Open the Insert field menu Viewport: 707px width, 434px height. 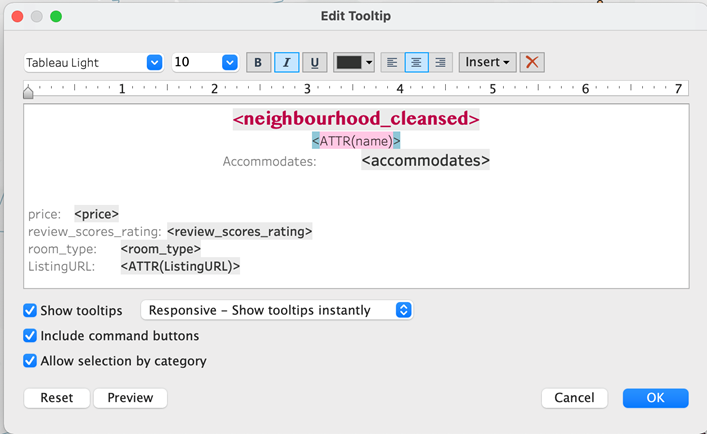tap(488, 62)
